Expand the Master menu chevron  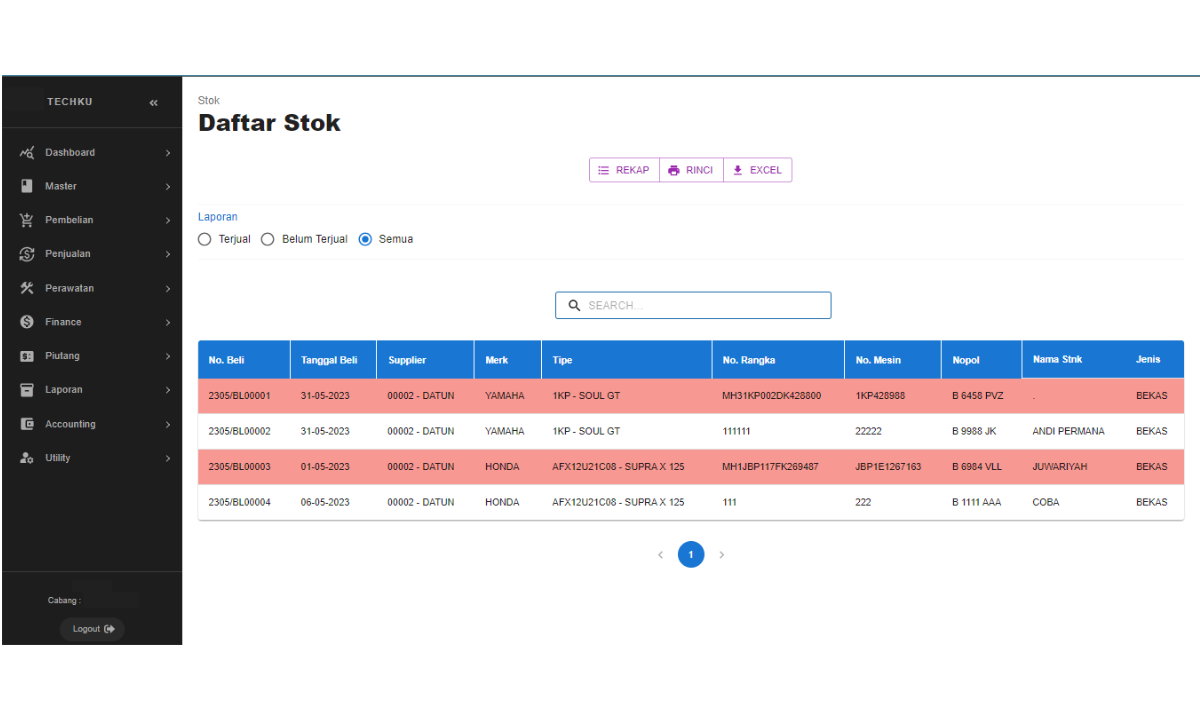coord(167,187)
